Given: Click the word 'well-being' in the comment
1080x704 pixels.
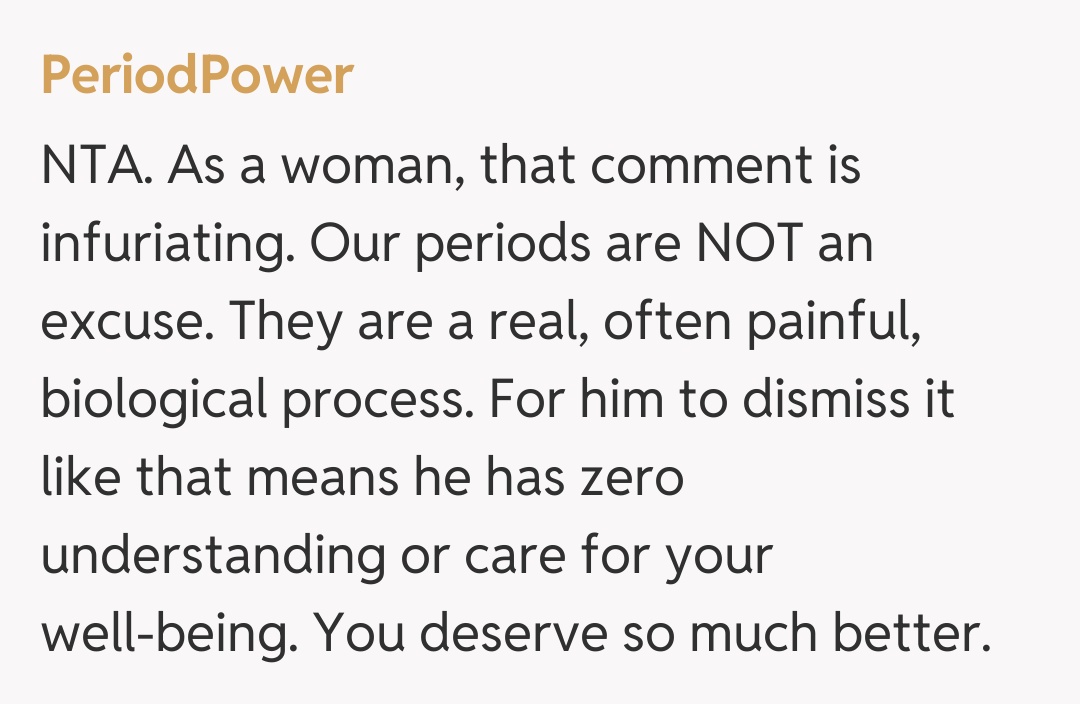Looking at the screenshot, I should [165, 634].
